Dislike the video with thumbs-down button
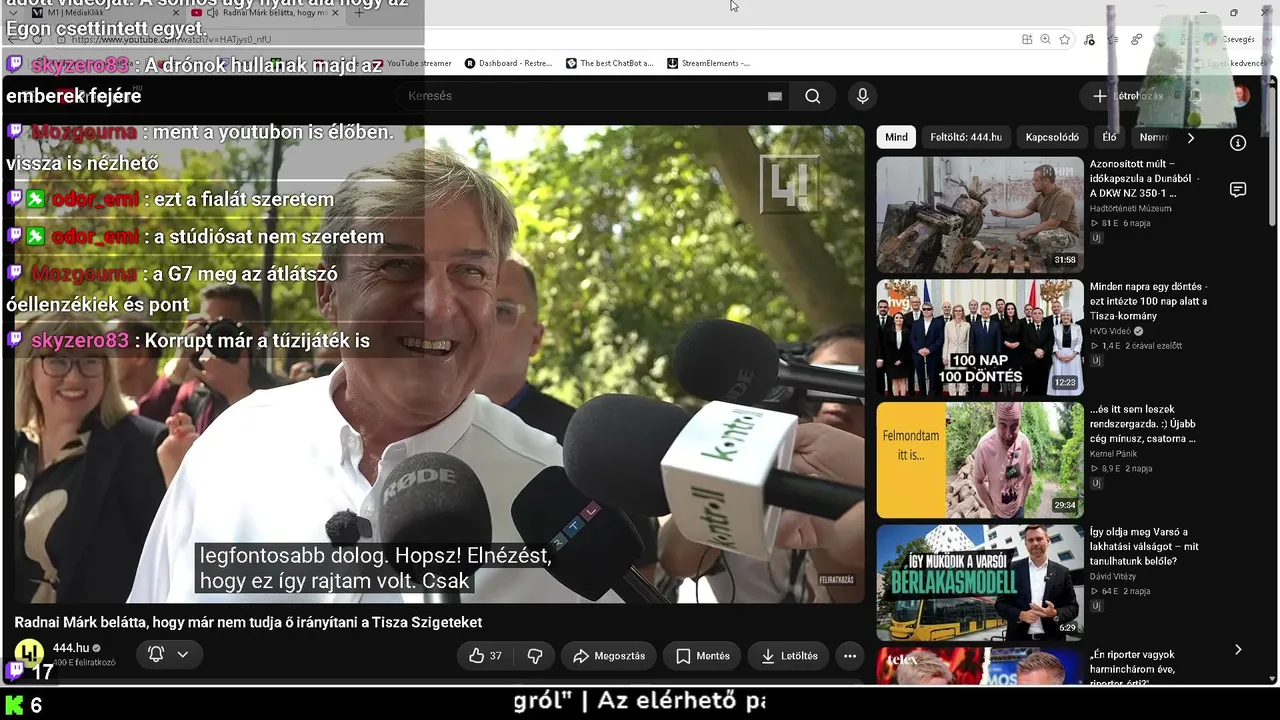This screenshot has width=1280, height=720. [535, 656]
